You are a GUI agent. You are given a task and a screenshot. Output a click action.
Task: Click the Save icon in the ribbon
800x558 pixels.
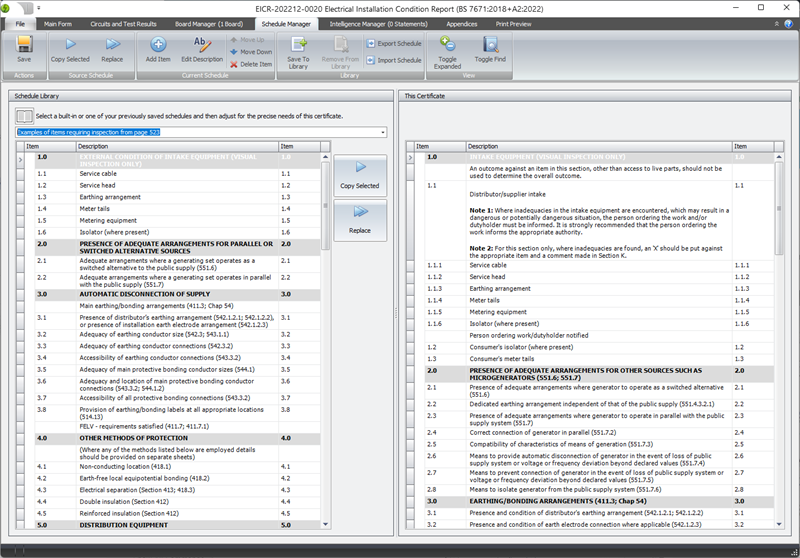(x=24, y=48)
